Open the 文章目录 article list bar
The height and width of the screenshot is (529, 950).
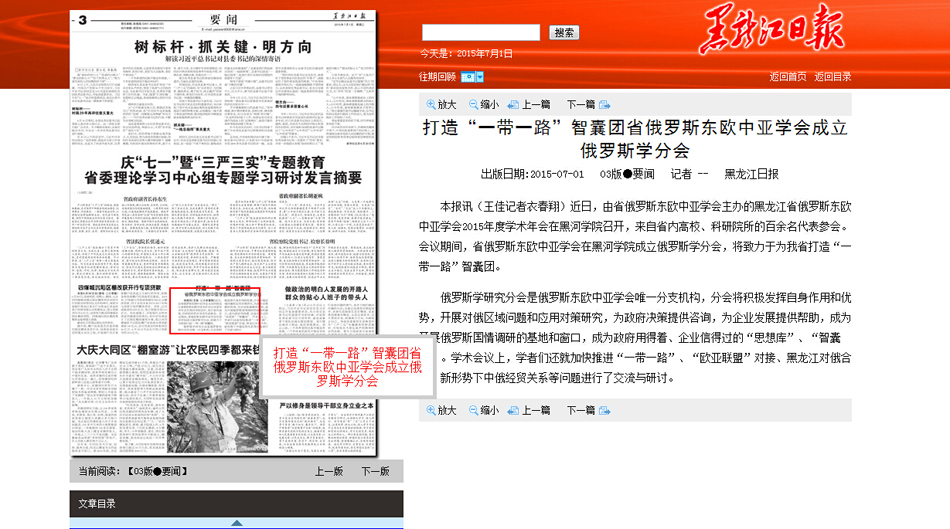tap(236, 503)
